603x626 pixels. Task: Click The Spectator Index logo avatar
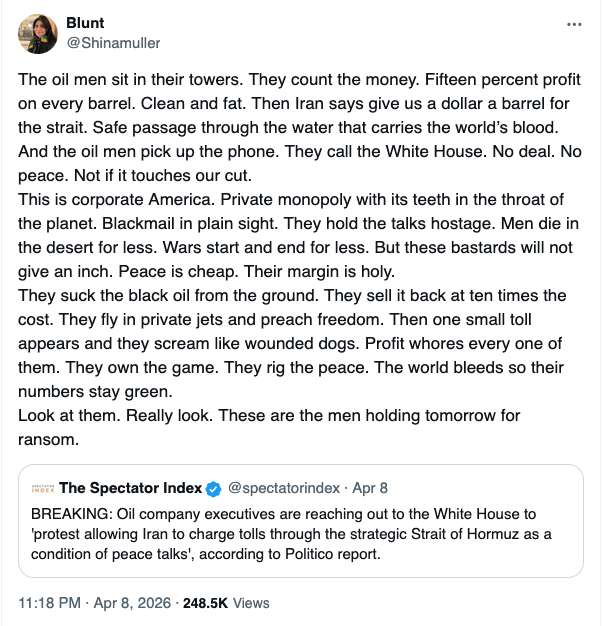tap(42, 489)
